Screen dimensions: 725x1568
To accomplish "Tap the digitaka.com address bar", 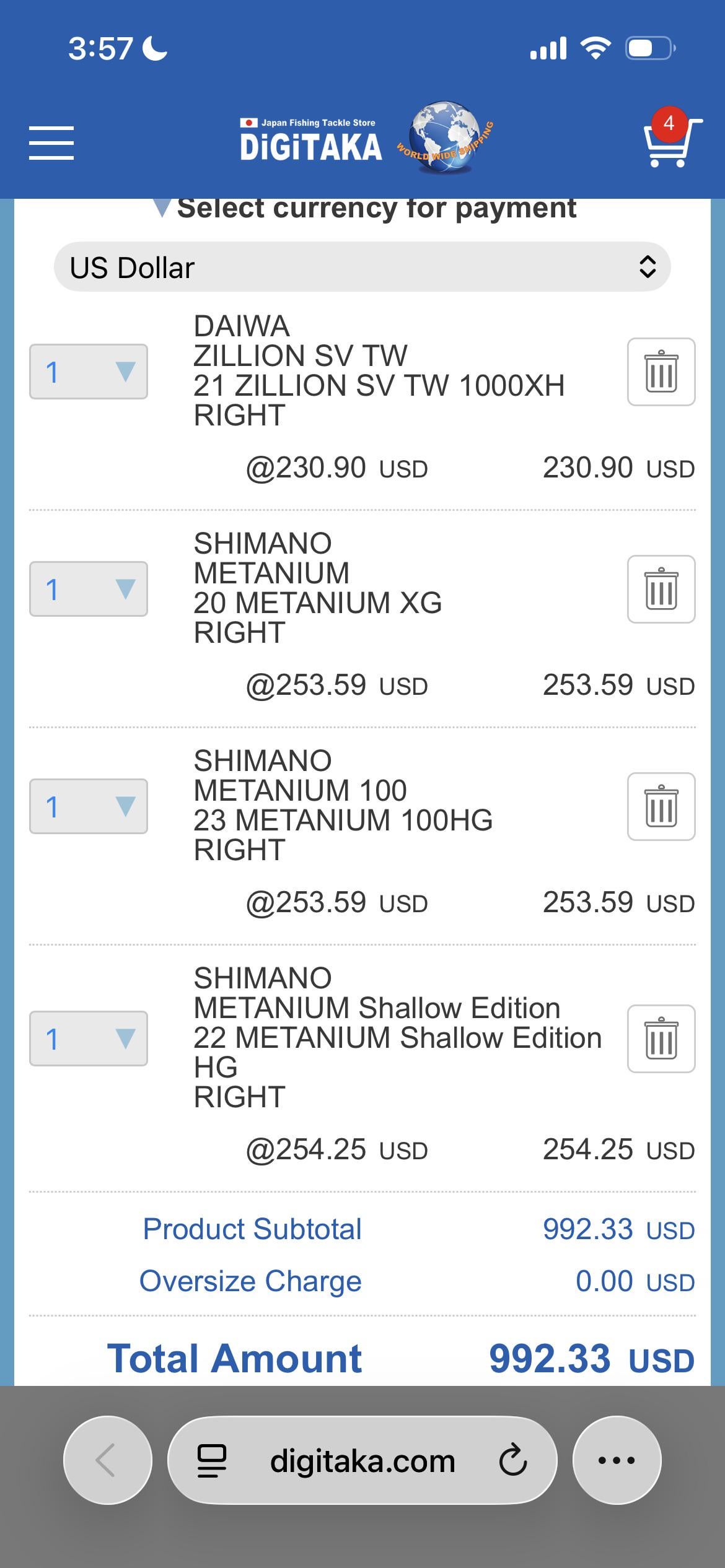I will pyautogui.click(x=362, y=1460).
